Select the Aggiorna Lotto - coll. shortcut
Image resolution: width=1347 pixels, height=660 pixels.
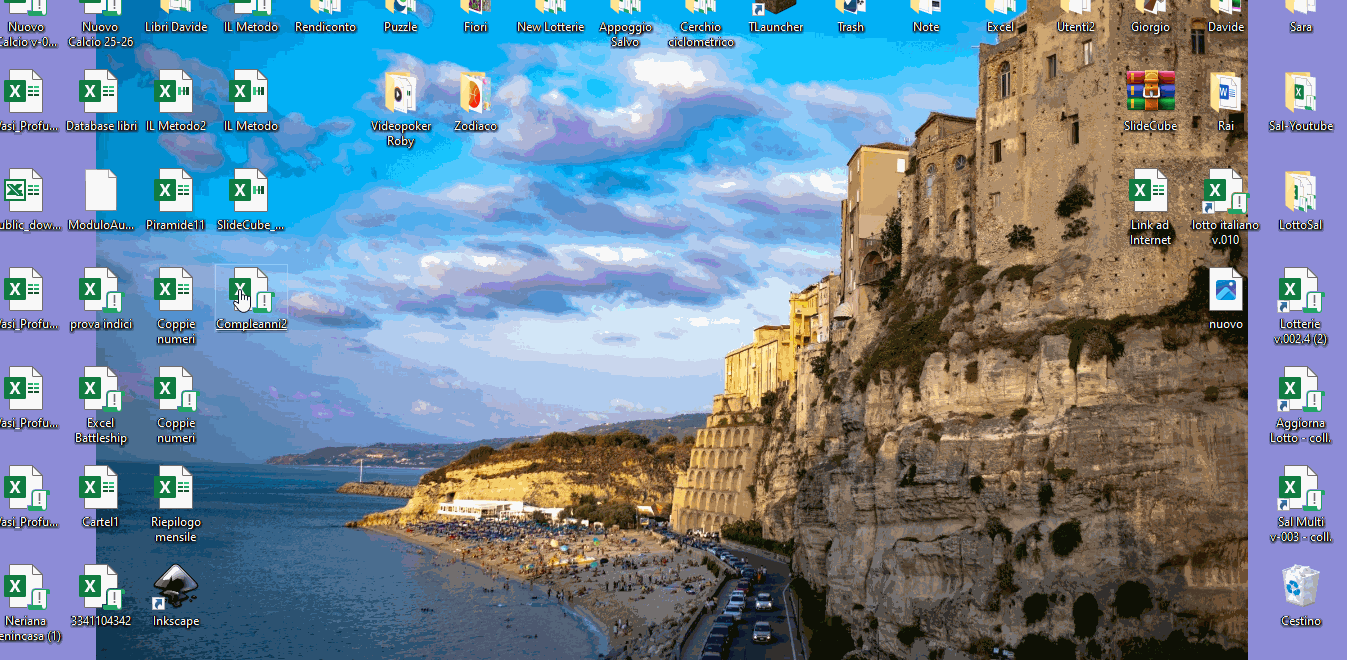1300,389
